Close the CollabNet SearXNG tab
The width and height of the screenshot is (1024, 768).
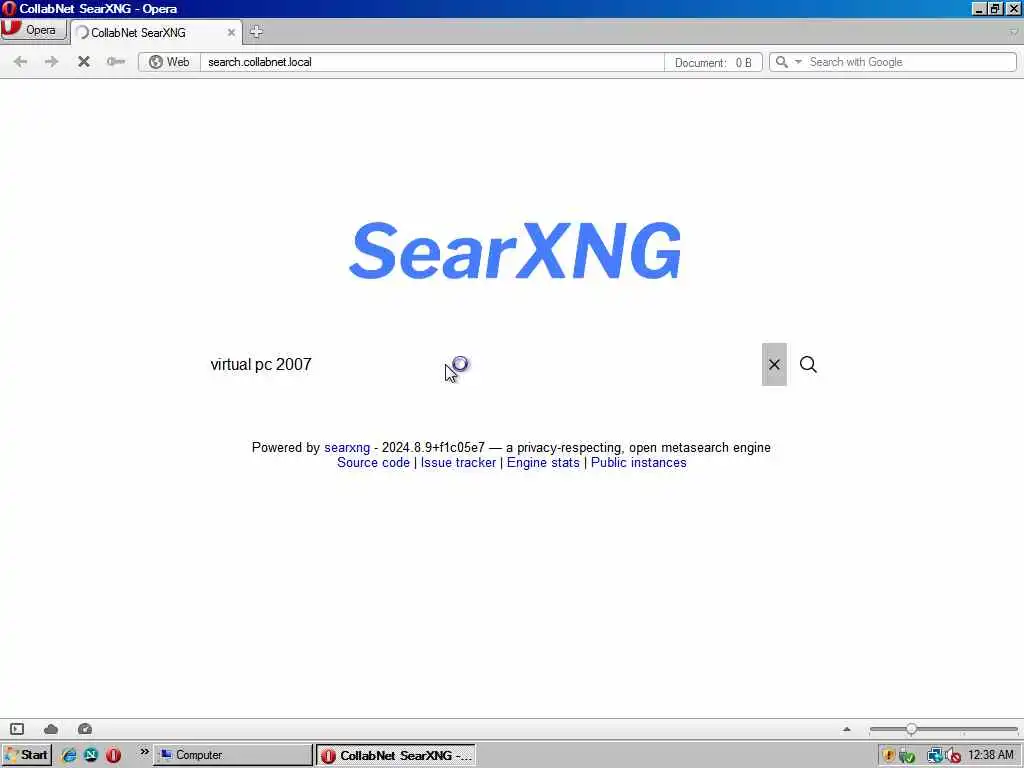tap(231, 32)
